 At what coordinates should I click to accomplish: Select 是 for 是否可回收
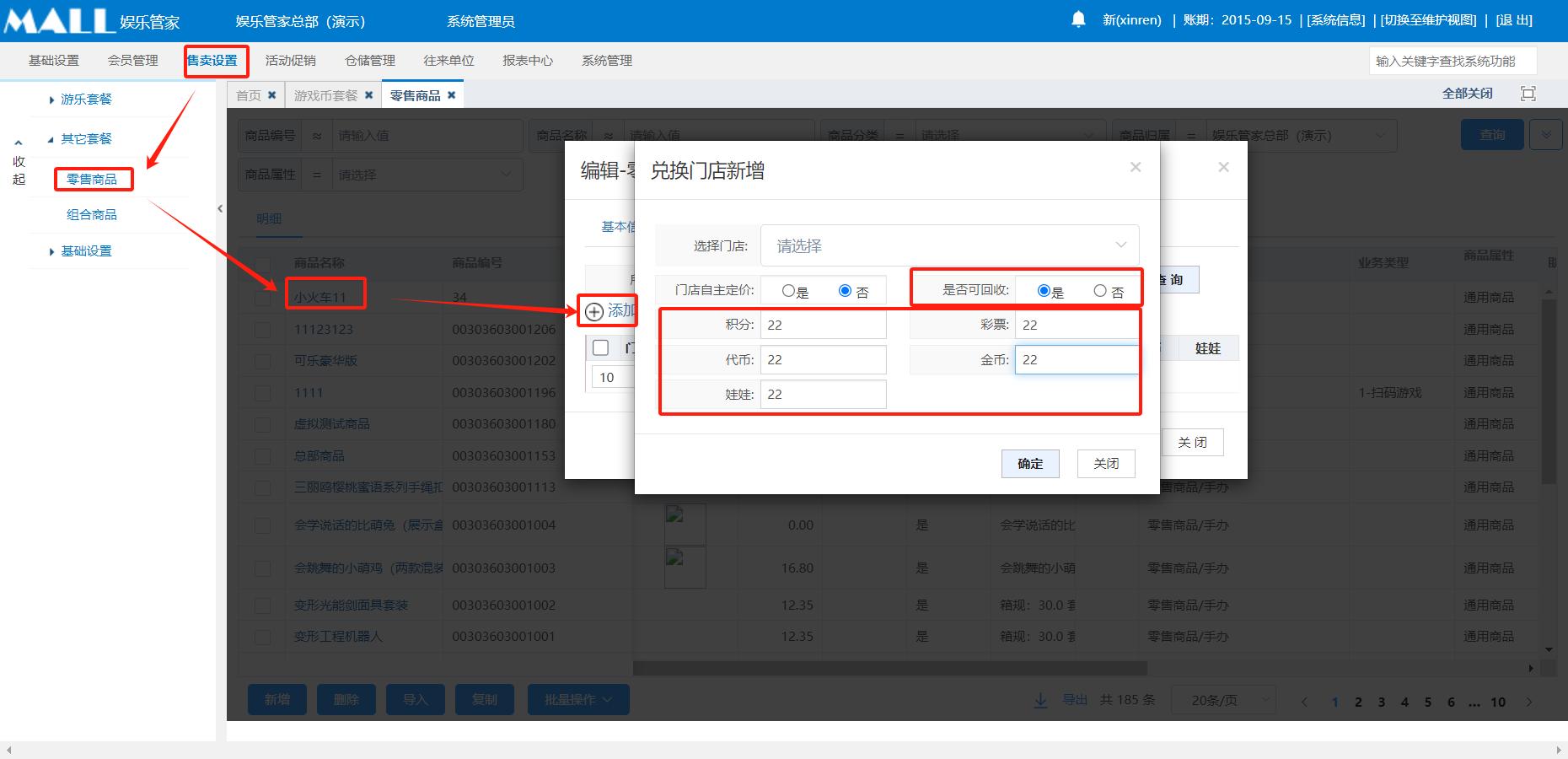pyautogui.click(x=1044, y=291)
